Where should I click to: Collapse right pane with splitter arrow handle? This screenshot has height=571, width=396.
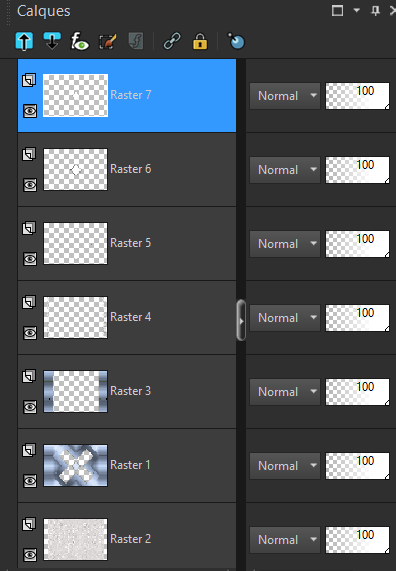[241, 320]
